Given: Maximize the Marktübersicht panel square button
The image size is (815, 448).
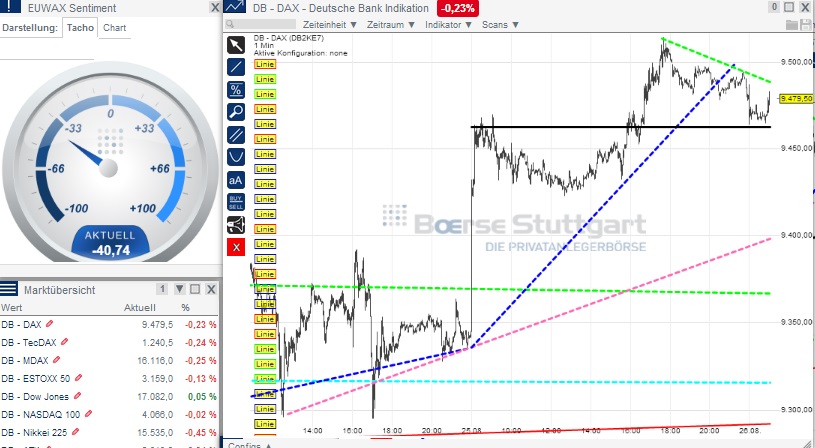Looking at the screenshot, I should (x=195, y=289).
